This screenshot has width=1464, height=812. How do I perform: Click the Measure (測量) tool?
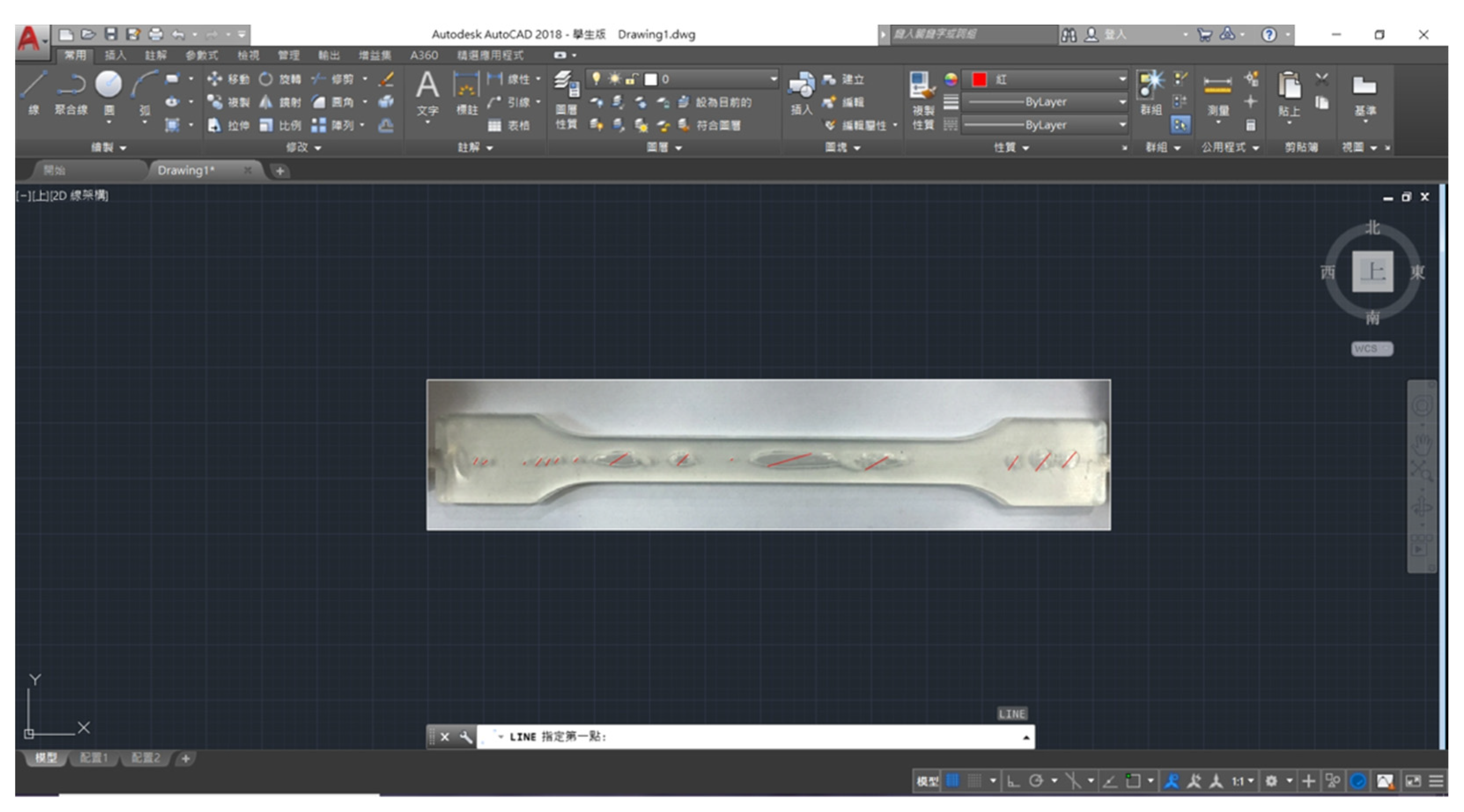coord(1217,85)
